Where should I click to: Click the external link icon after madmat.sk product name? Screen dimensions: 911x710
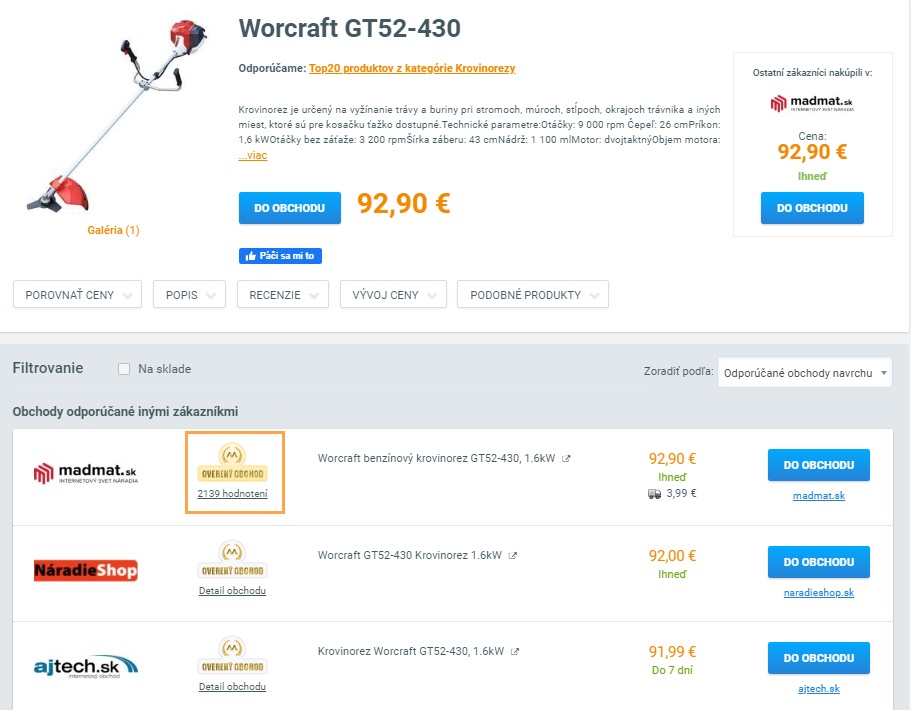coord(566,459)
